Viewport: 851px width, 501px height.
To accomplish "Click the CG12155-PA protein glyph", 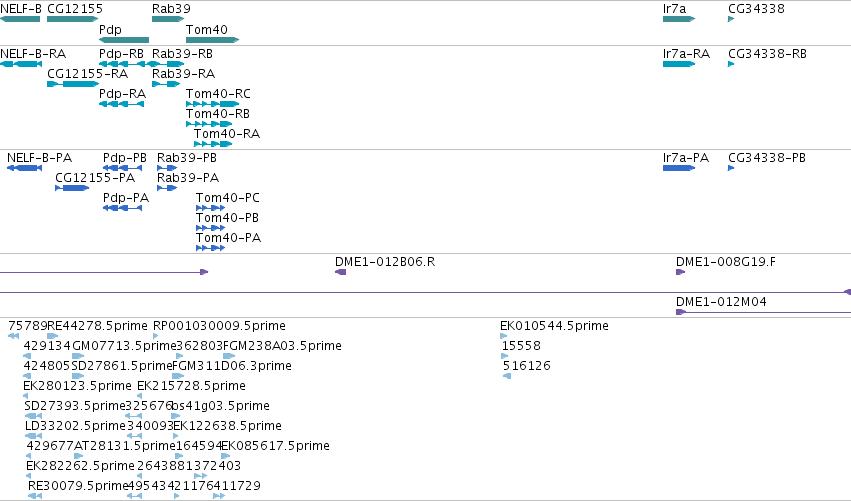I will click(x=72, y=188).
